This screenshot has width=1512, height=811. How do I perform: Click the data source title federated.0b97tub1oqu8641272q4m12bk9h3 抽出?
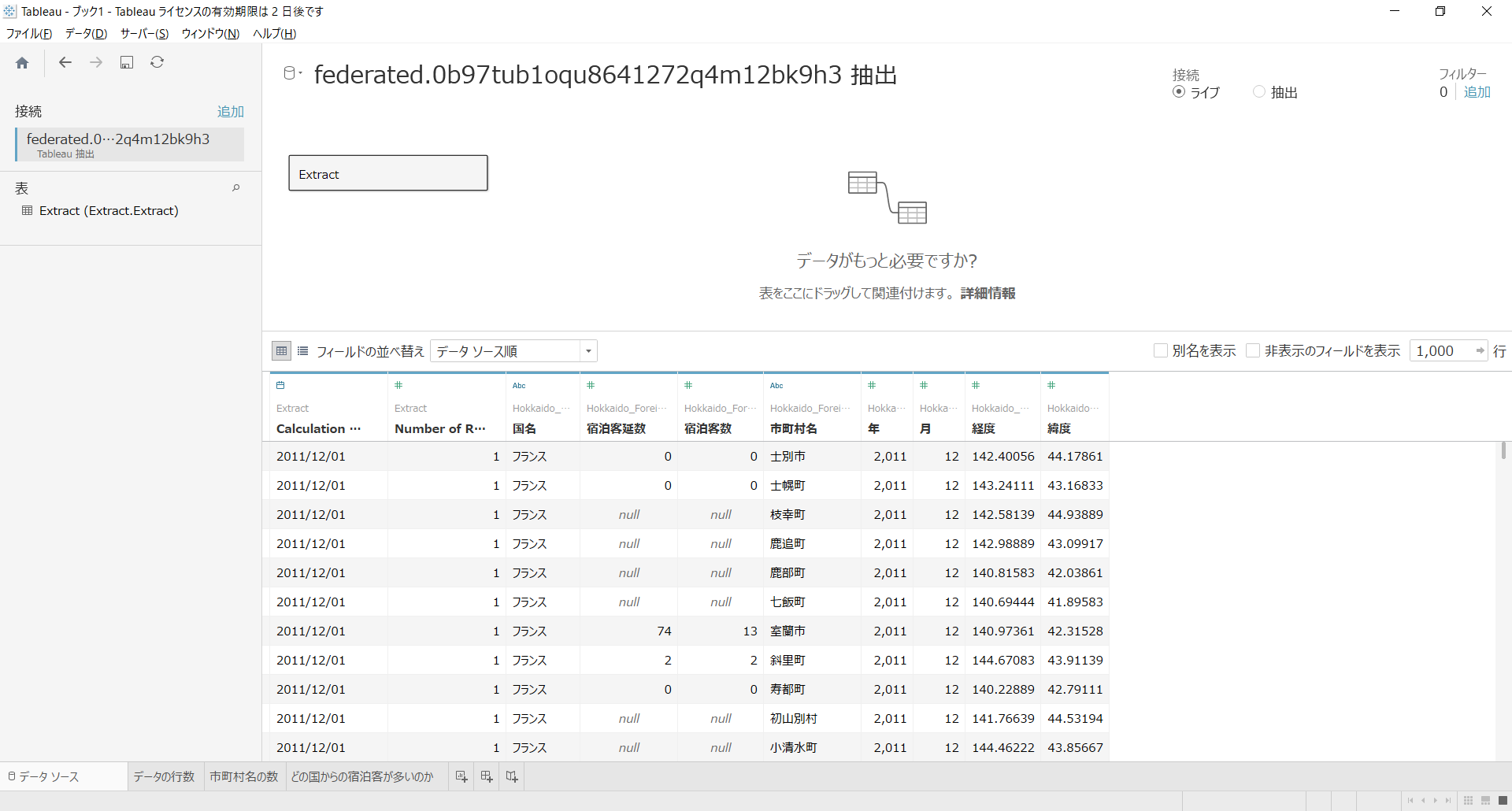(606, 75)
